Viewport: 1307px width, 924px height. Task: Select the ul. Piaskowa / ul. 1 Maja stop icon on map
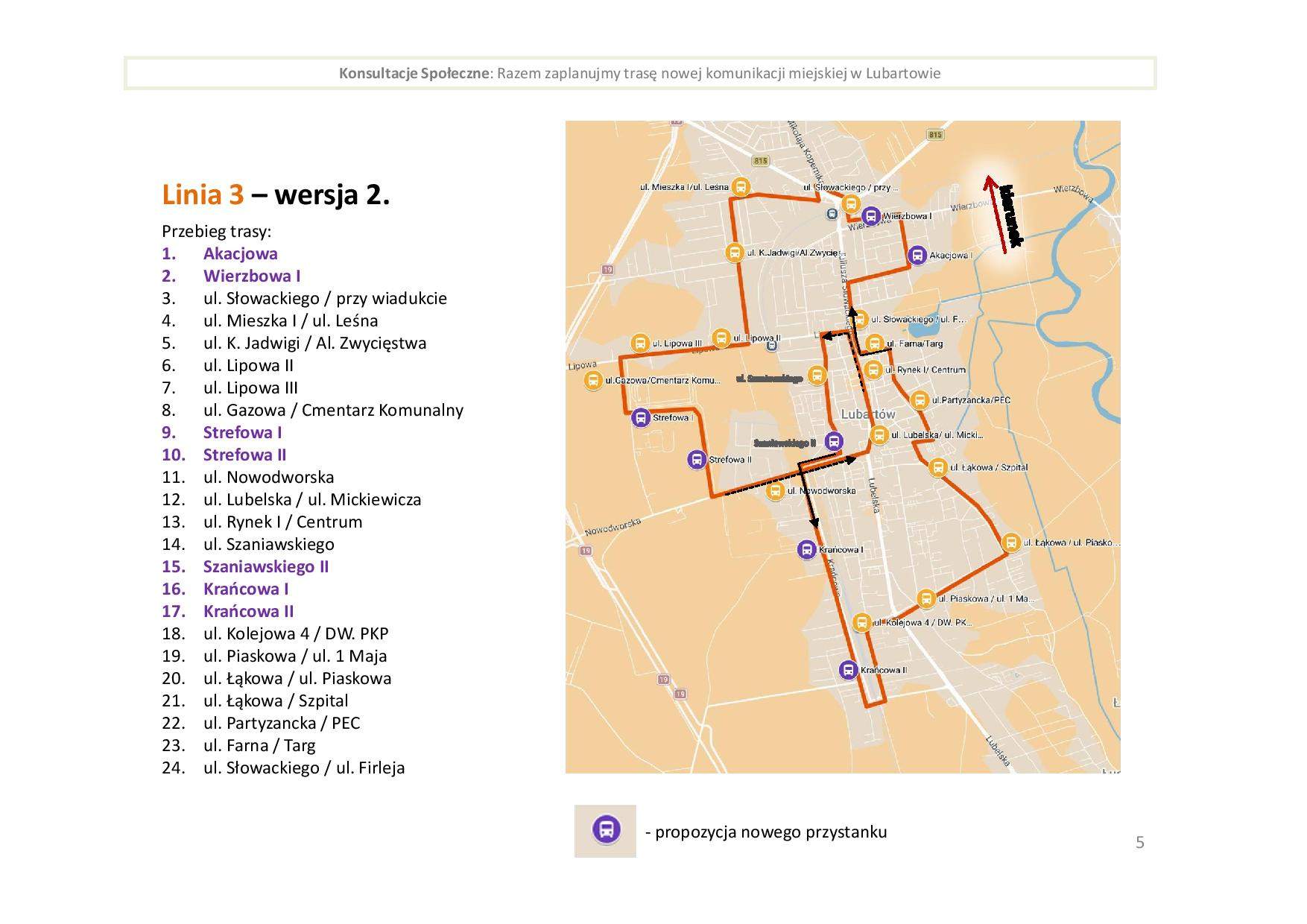click(x=925, y=598)
